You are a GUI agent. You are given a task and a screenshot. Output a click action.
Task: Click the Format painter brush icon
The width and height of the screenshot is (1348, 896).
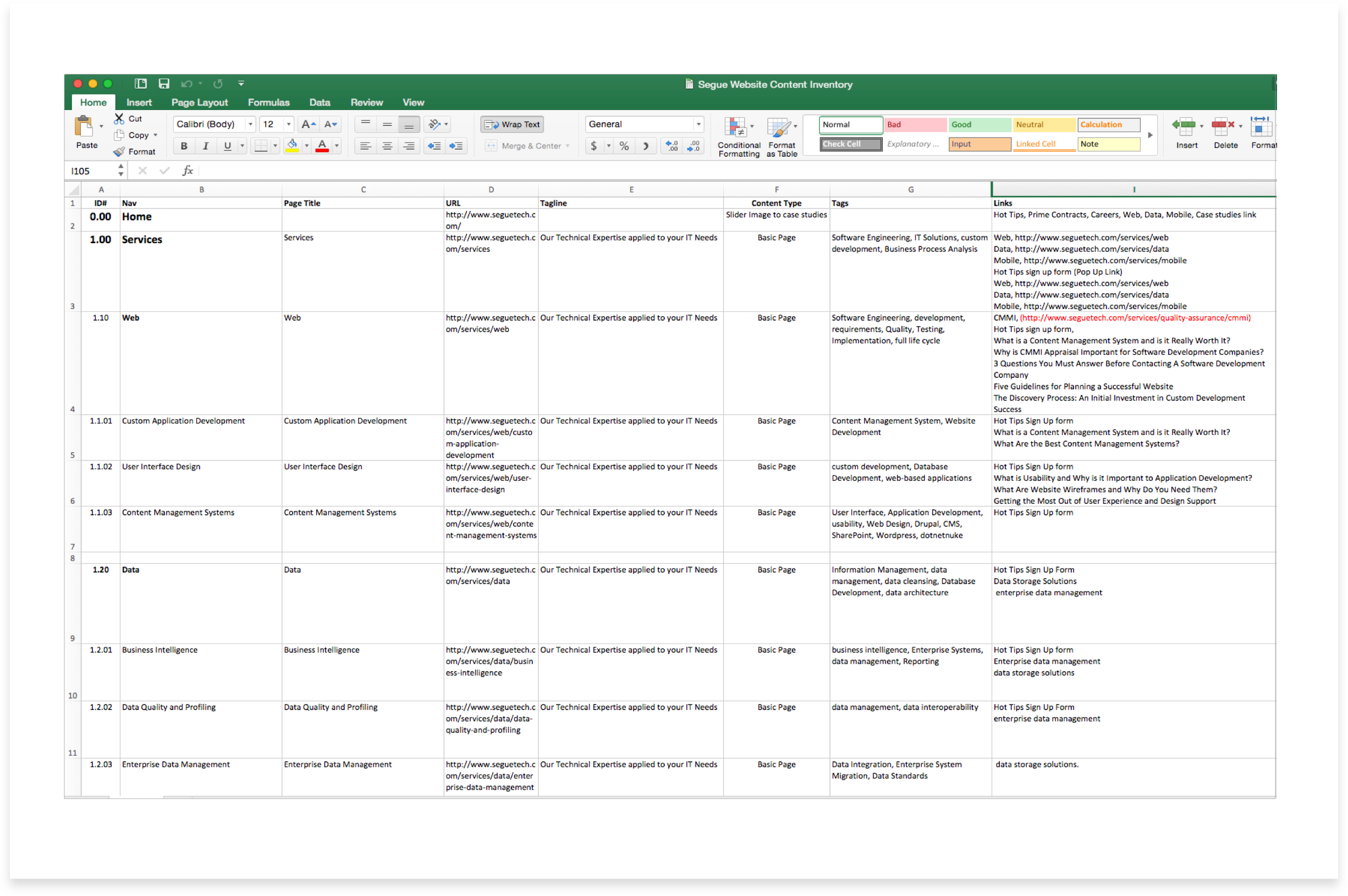click(x=119, y=151)
